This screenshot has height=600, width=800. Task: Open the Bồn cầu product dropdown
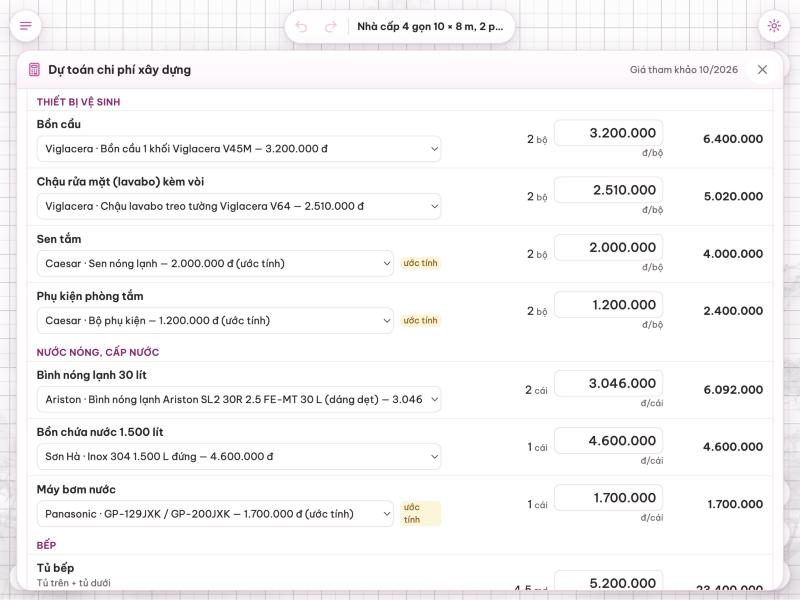239,149
